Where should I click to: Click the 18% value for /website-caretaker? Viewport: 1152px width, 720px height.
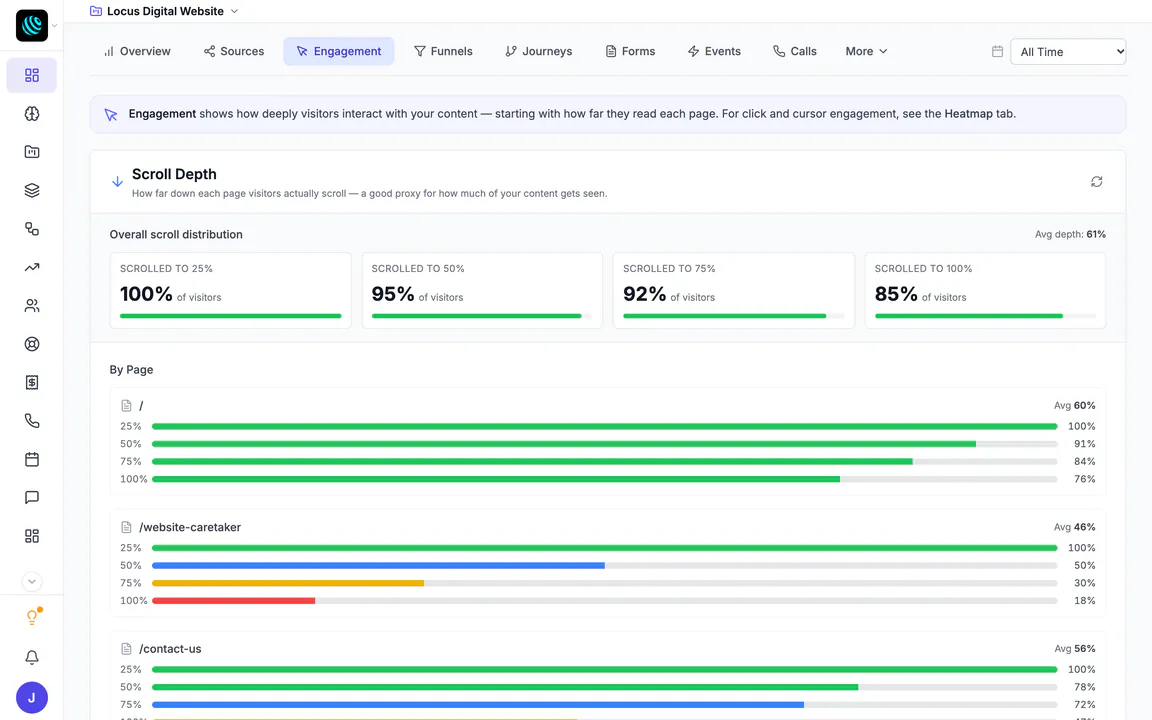1084,601
